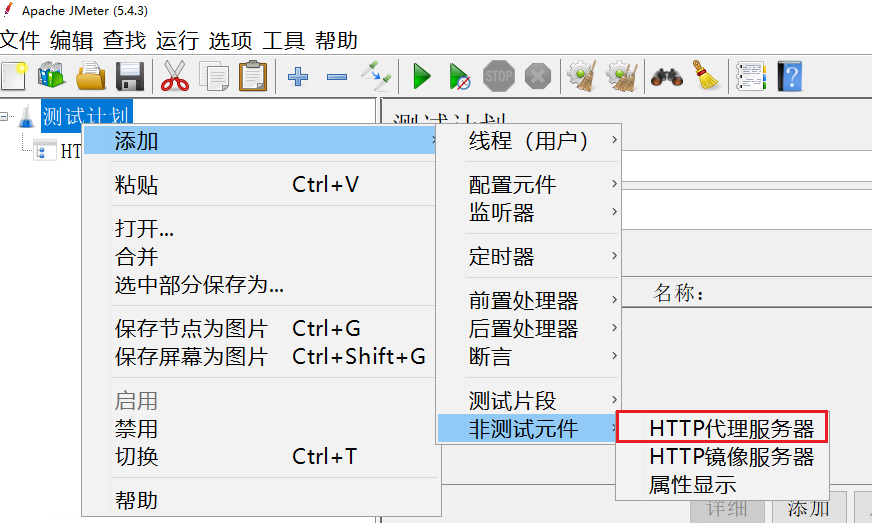Open the 查找 menu
872x523 pixels.
[125, 41]
